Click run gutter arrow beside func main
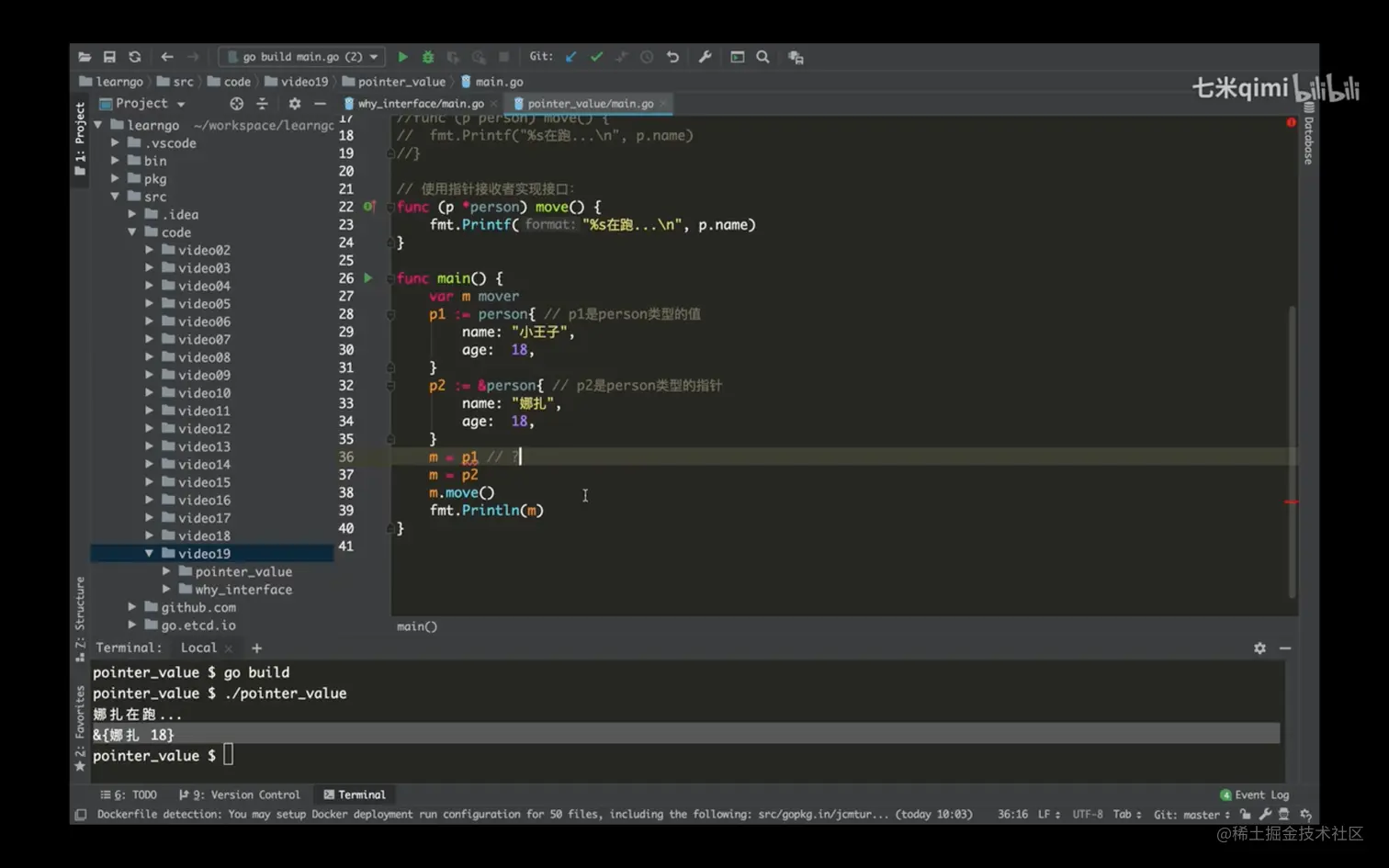The height and width of the screenshot is (868, 1389). pyautogui.click(x=368, y=277)
